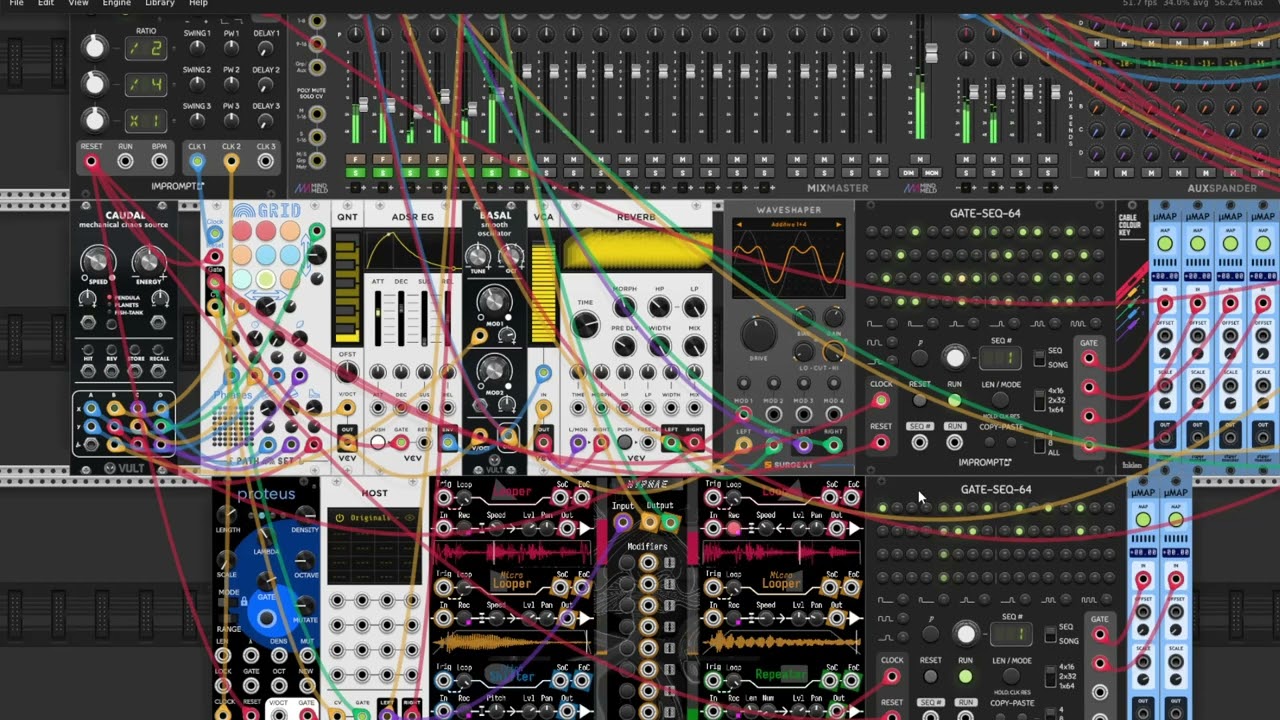Click the ratio display showing X 1

(144, 120)
